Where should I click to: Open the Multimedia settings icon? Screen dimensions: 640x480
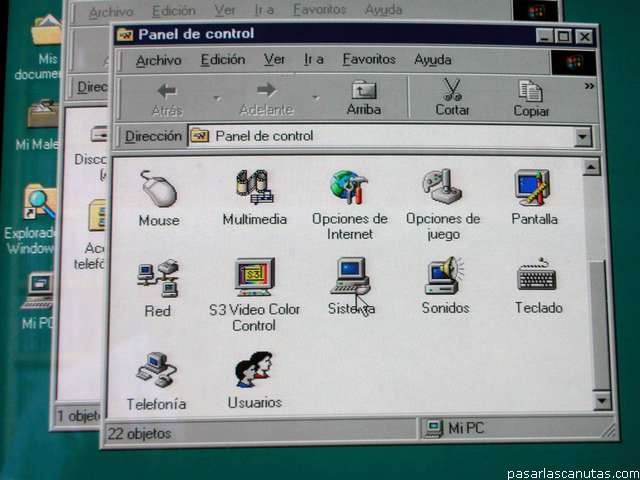(x=254, y=188)
